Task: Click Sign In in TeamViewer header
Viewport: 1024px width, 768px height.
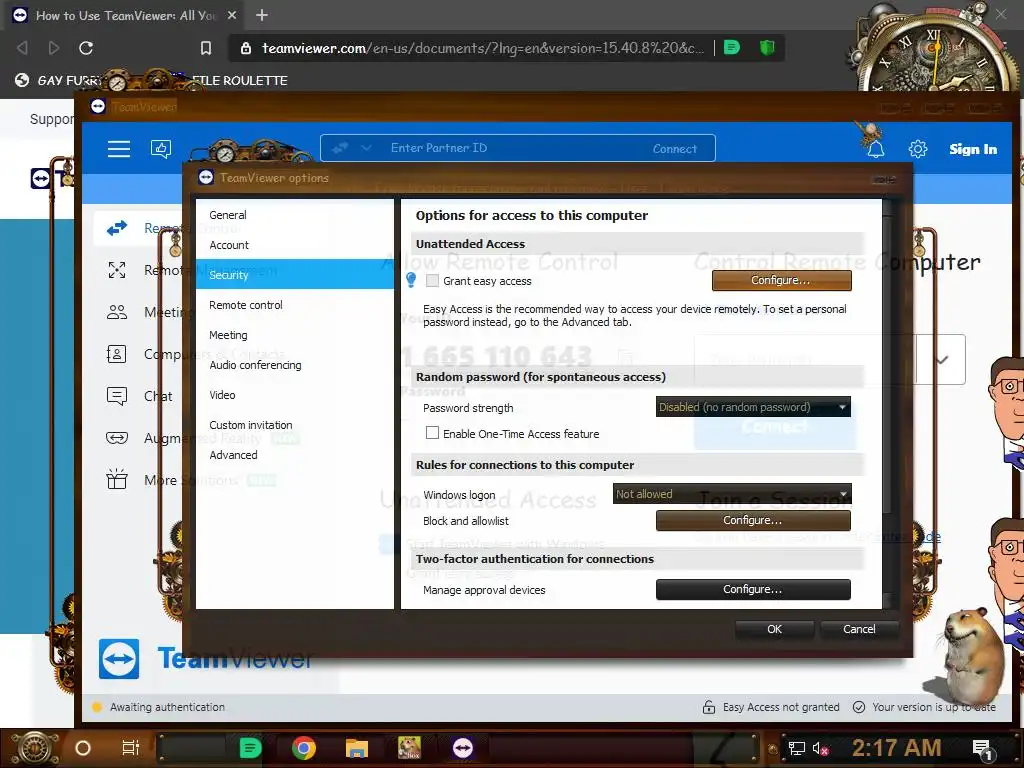Action: tap(973, 149)
